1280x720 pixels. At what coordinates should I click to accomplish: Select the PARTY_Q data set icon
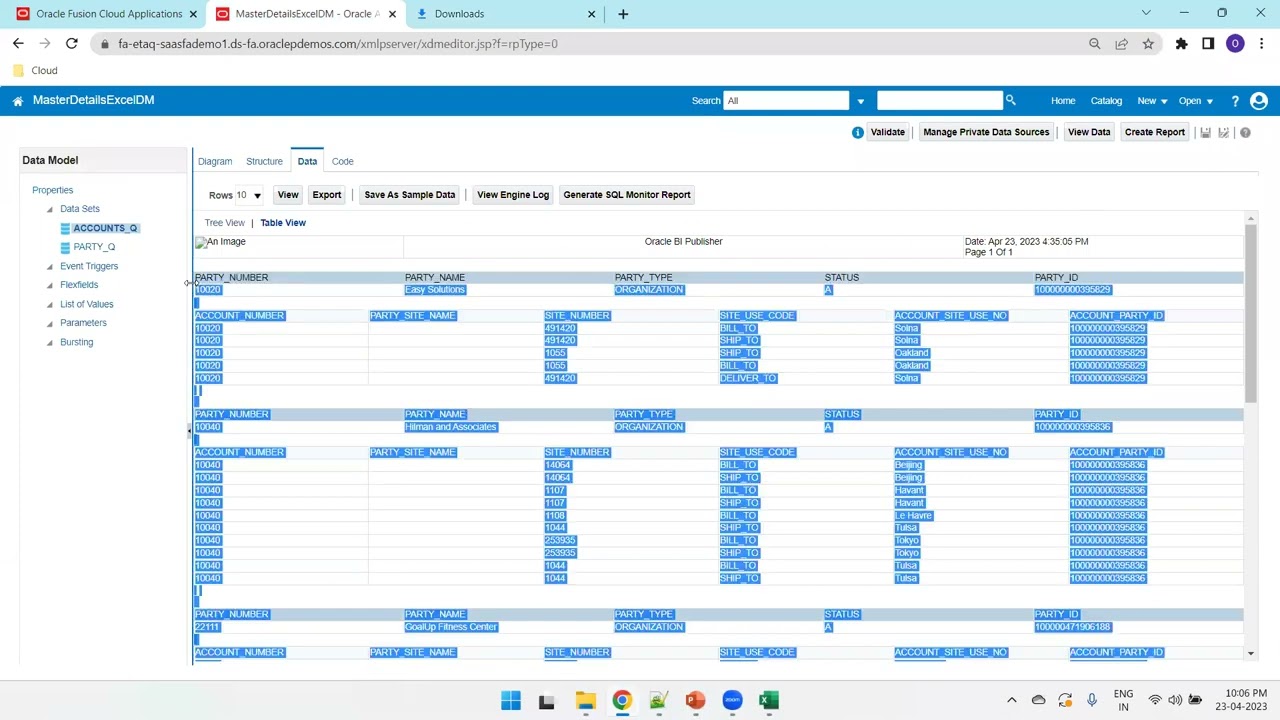pyautogui.click(x=65, y=247)
